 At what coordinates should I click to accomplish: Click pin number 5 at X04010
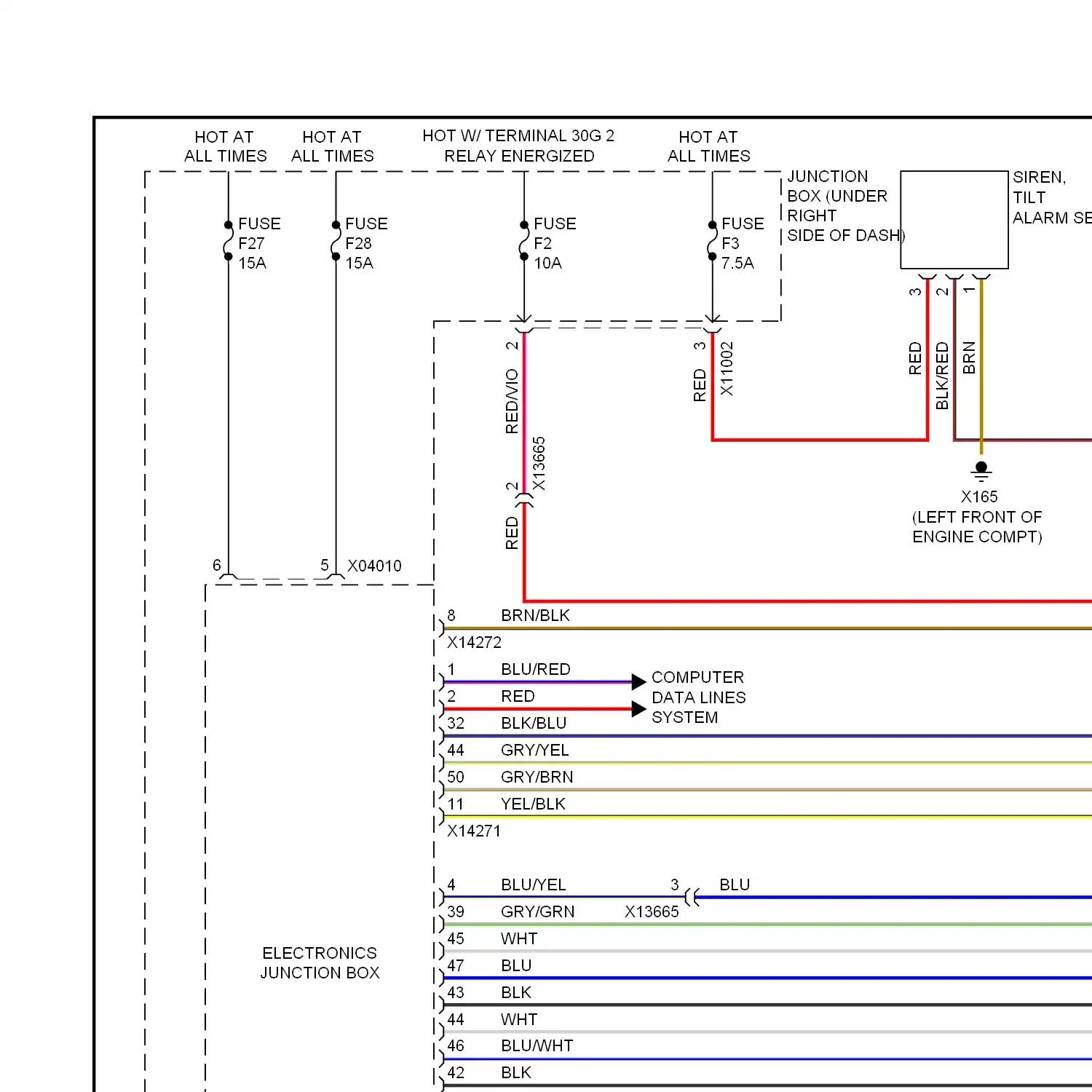(x=325, y=565)
